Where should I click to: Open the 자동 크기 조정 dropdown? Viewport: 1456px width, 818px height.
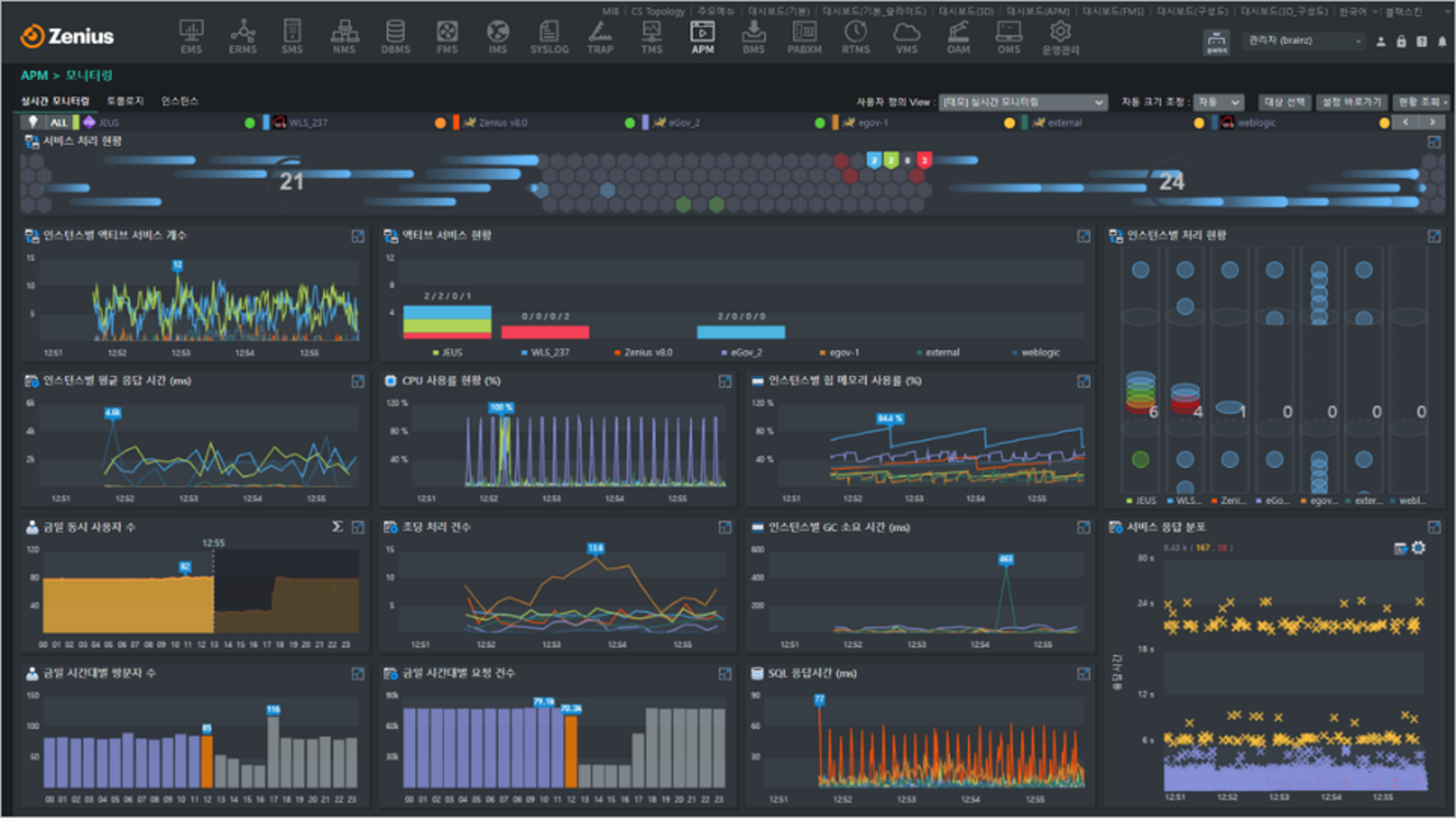[1218, 102]
